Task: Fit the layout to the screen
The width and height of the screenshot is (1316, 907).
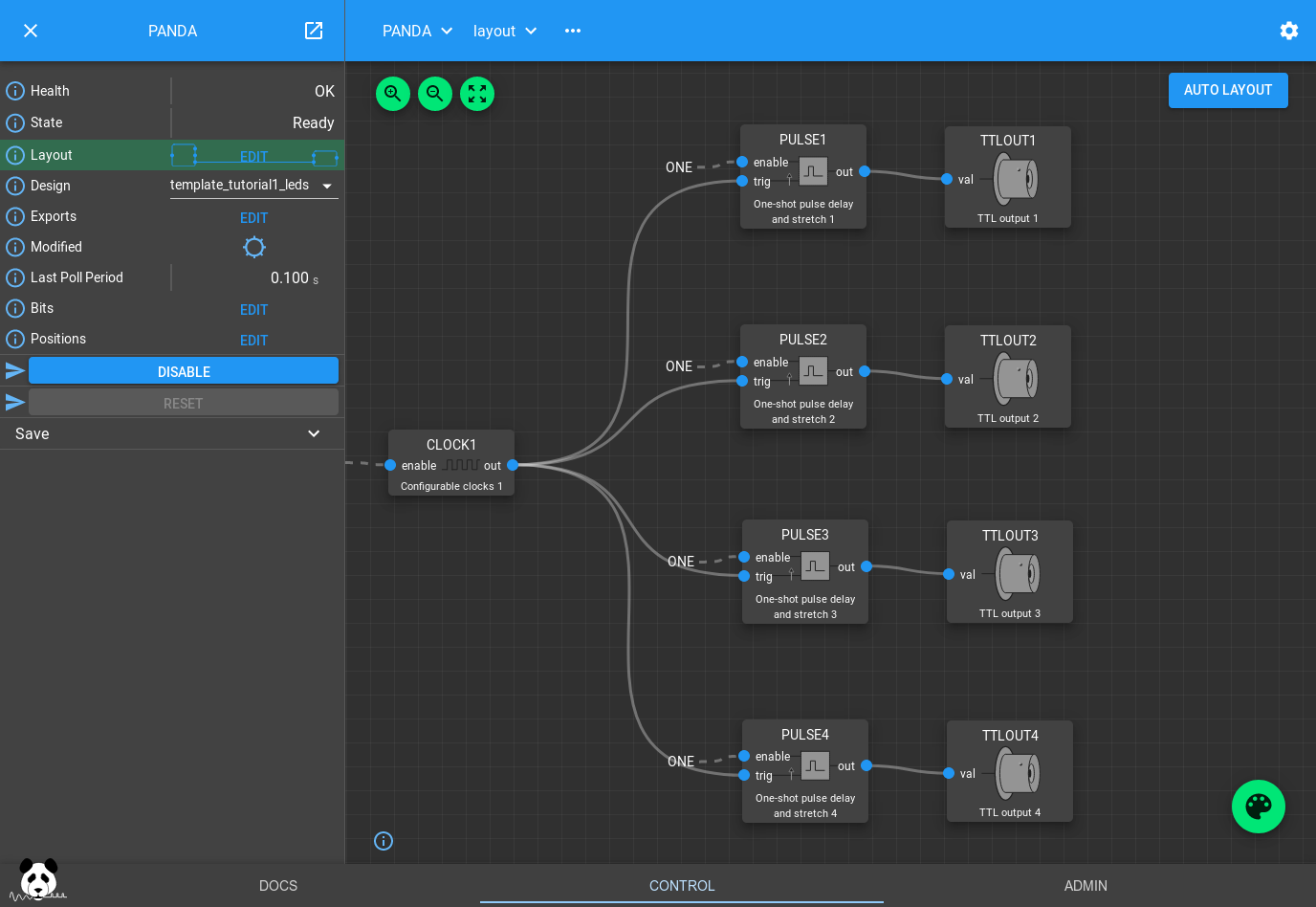Action: click(x=477, y=94)
